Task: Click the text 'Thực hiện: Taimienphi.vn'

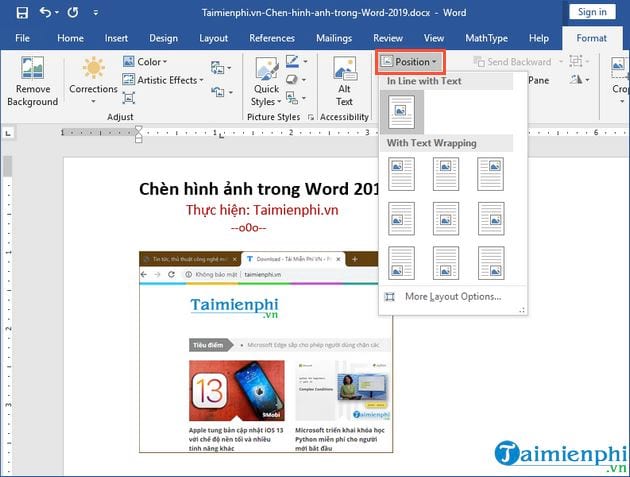Action: point(262,210)
